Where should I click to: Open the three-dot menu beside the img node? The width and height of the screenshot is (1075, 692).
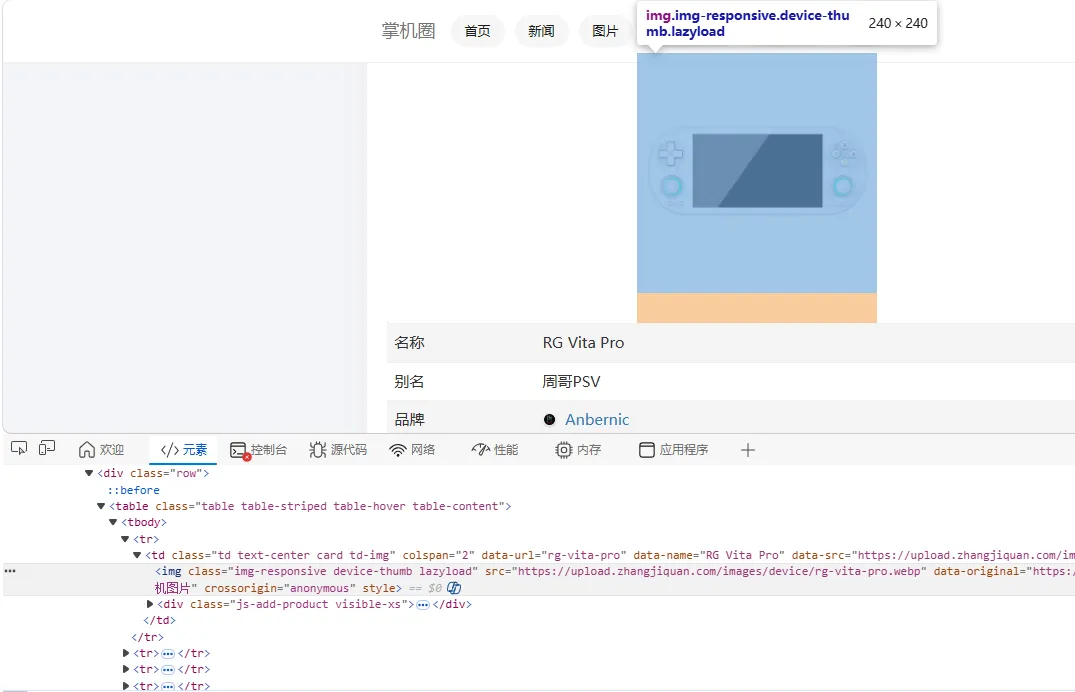tap(10, 571)
